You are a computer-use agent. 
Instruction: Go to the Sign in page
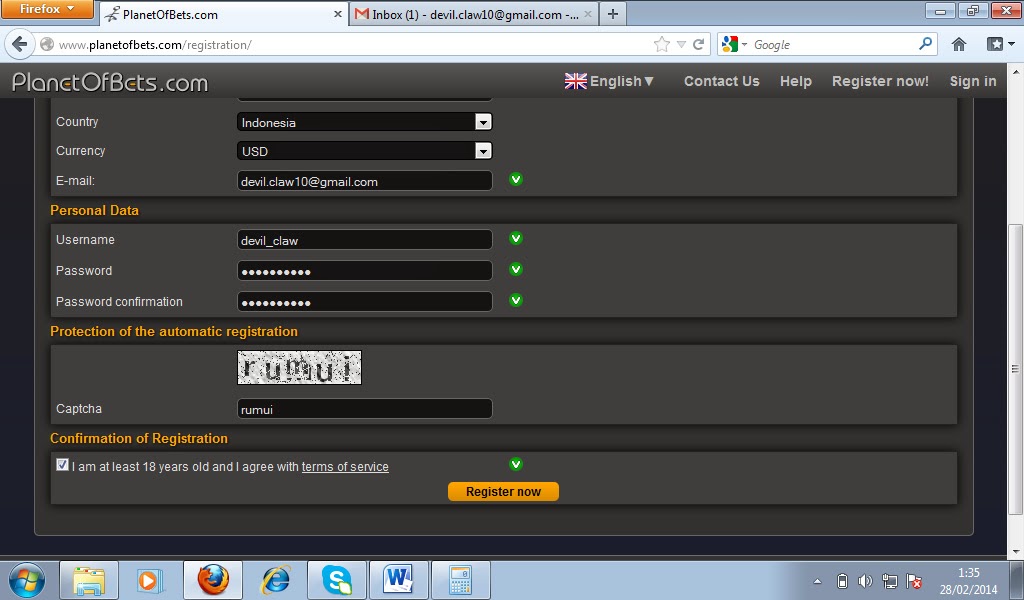pos(972,81)
